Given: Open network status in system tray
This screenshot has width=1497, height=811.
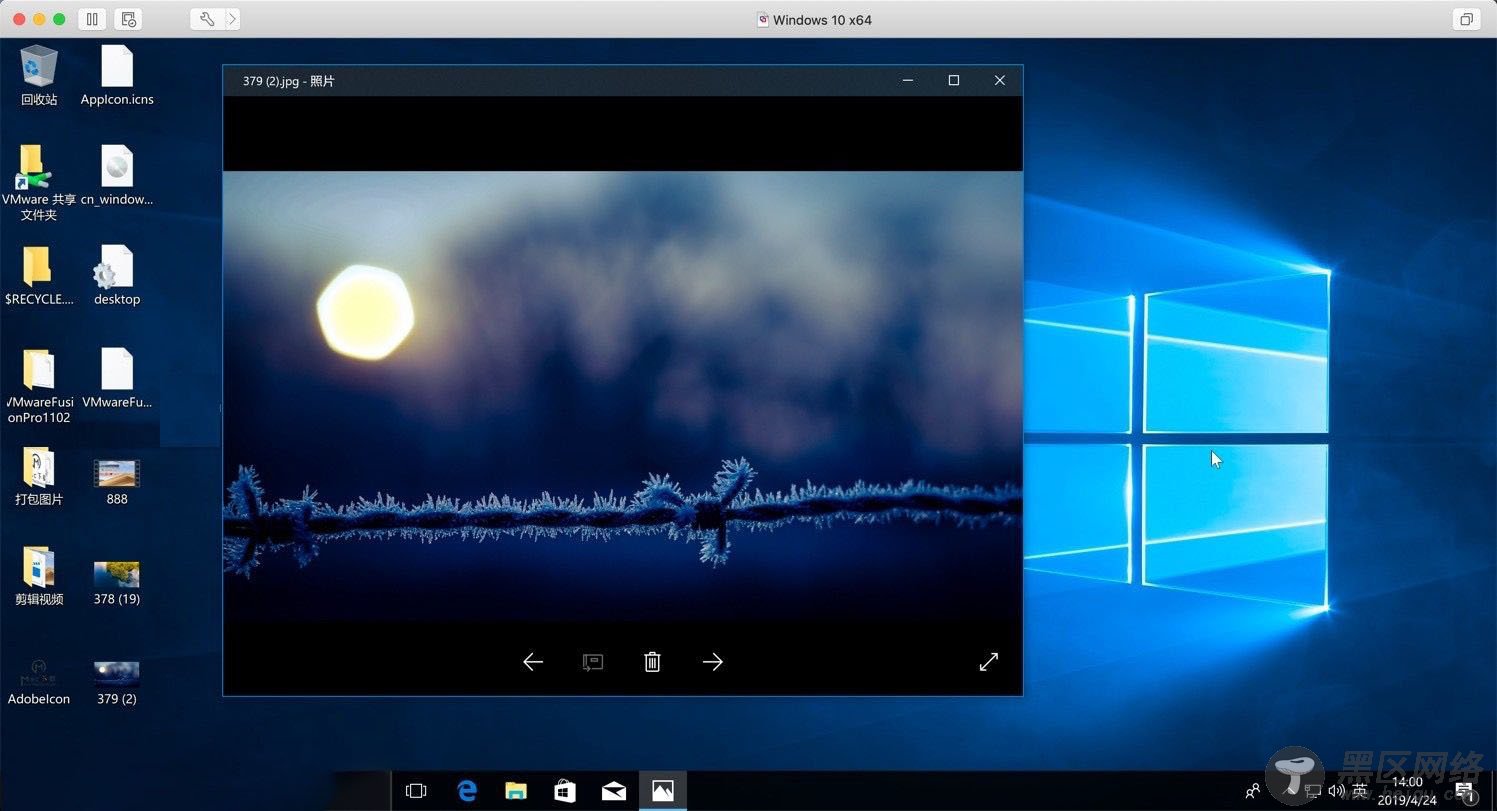Looking at the screenshot, I should click(1312, 791).
